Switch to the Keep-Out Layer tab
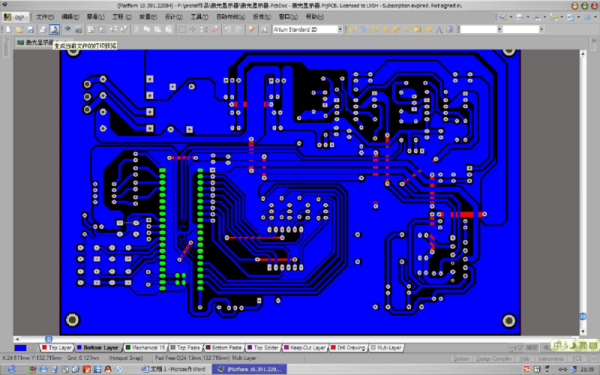The image size is (600, 375). point(305,348)
